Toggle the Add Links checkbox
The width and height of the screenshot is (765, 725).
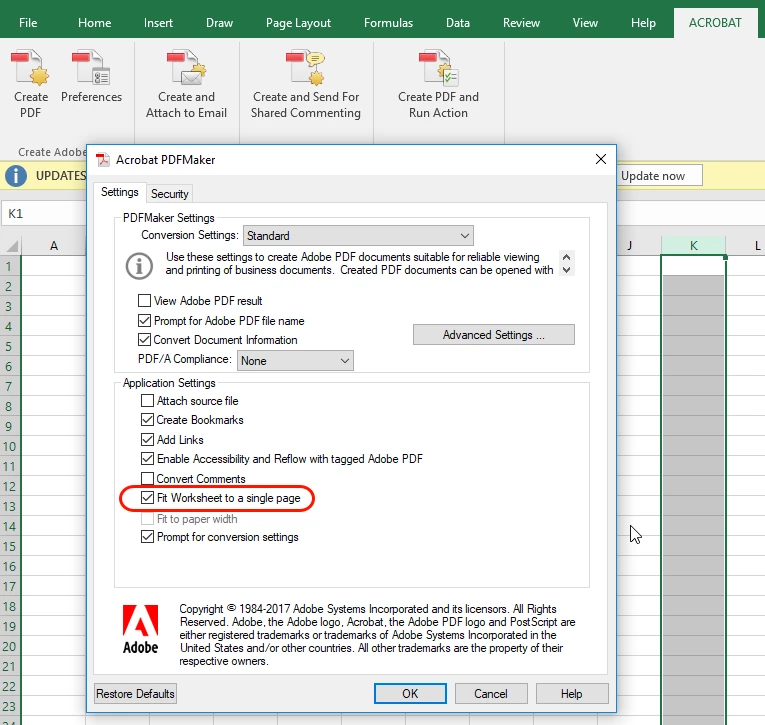click(147, 440)
